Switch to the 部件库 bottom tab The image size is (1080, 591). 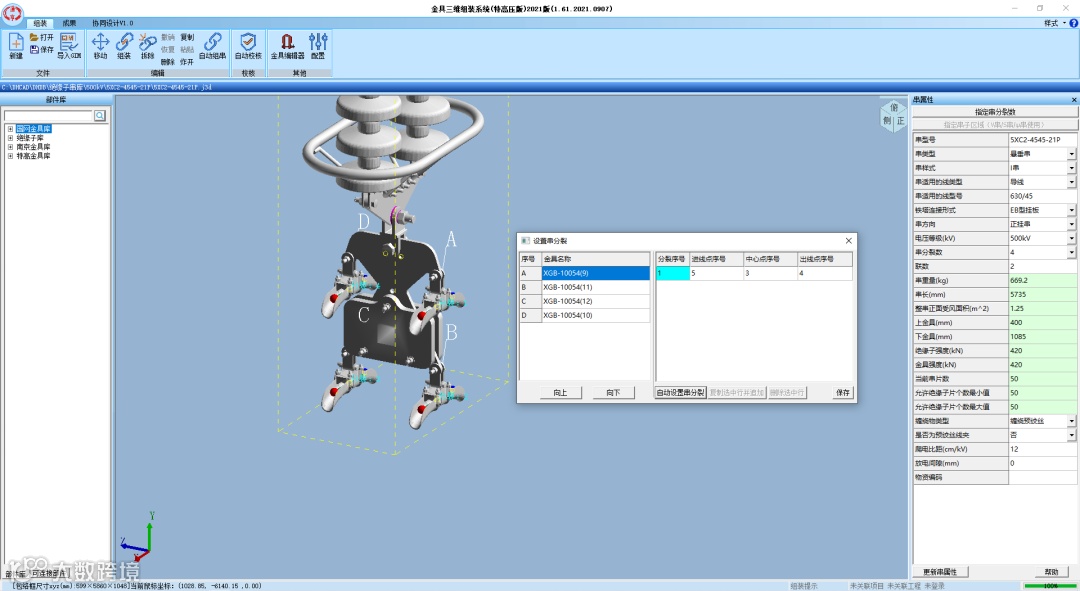pos(14,573)
